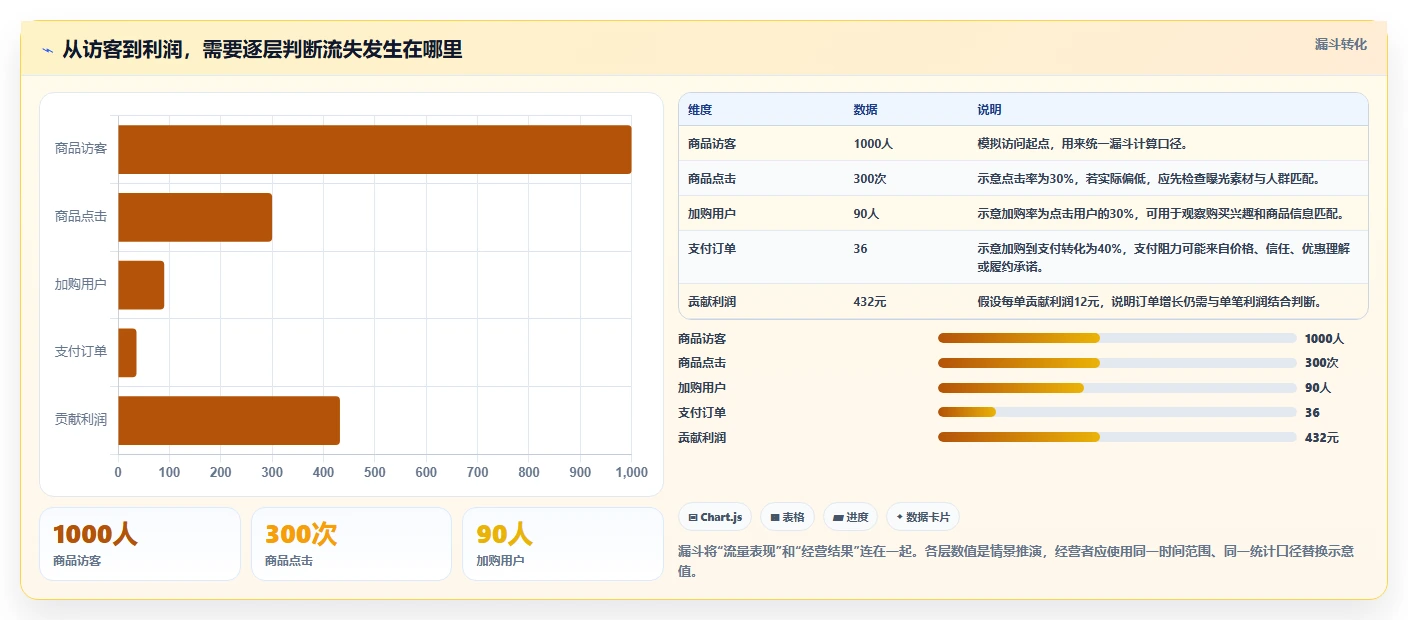Click the 支付订单 y-axis label in the chart
Image resolution: width=1408 pixels, height=620 pixels.
81,352
